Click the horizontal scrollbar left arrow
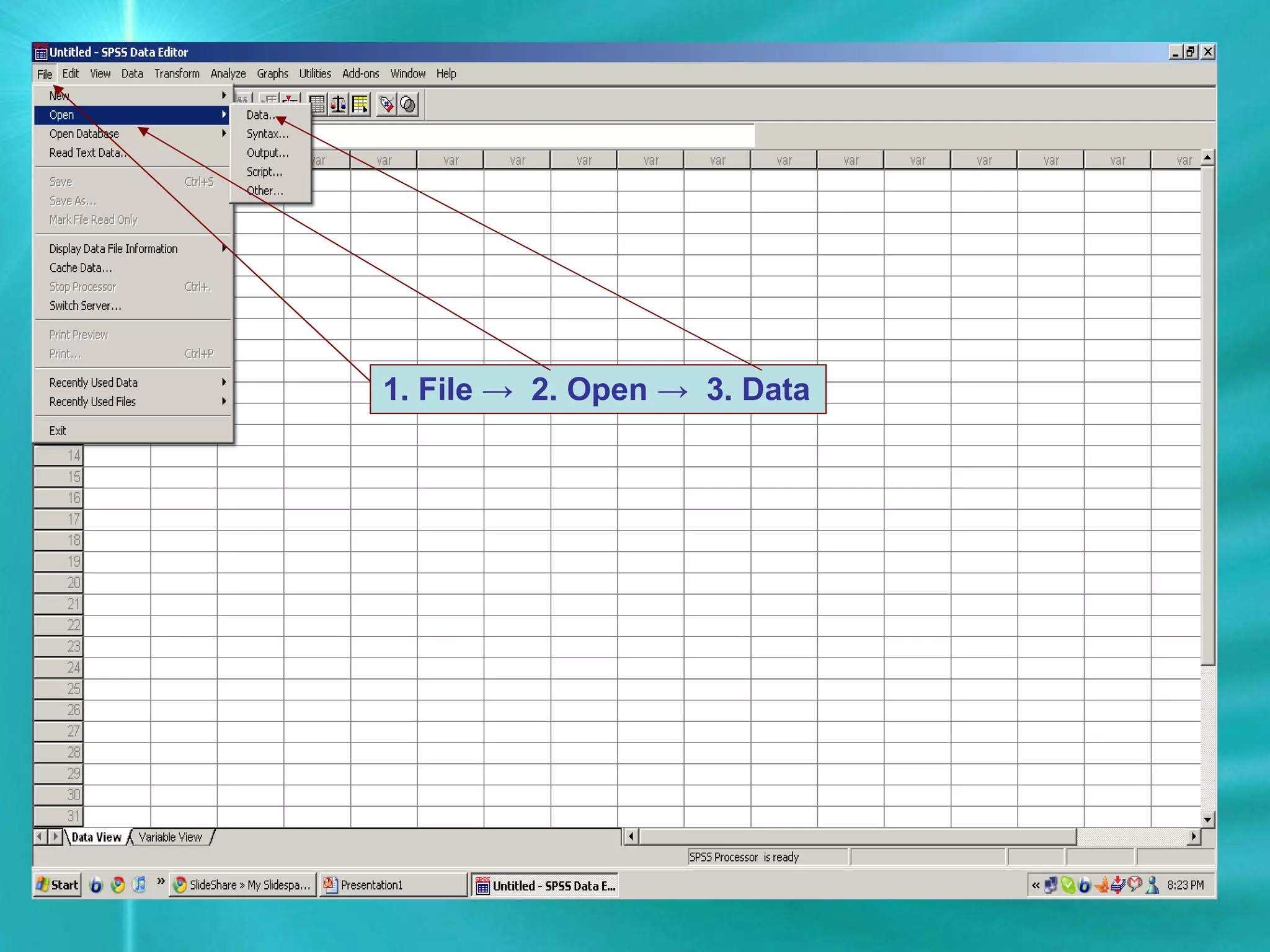The image size is (1270, 952). [x=631, y=837]
